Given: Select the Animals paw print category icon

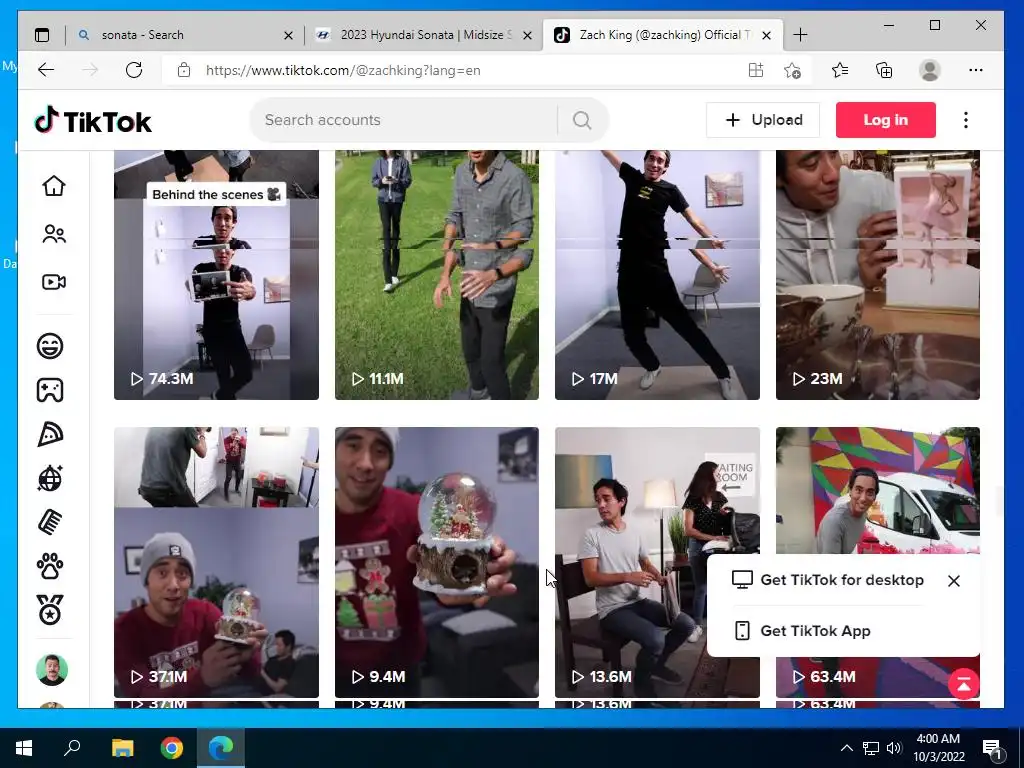Looking at the screenshot, I should point(50,567).
